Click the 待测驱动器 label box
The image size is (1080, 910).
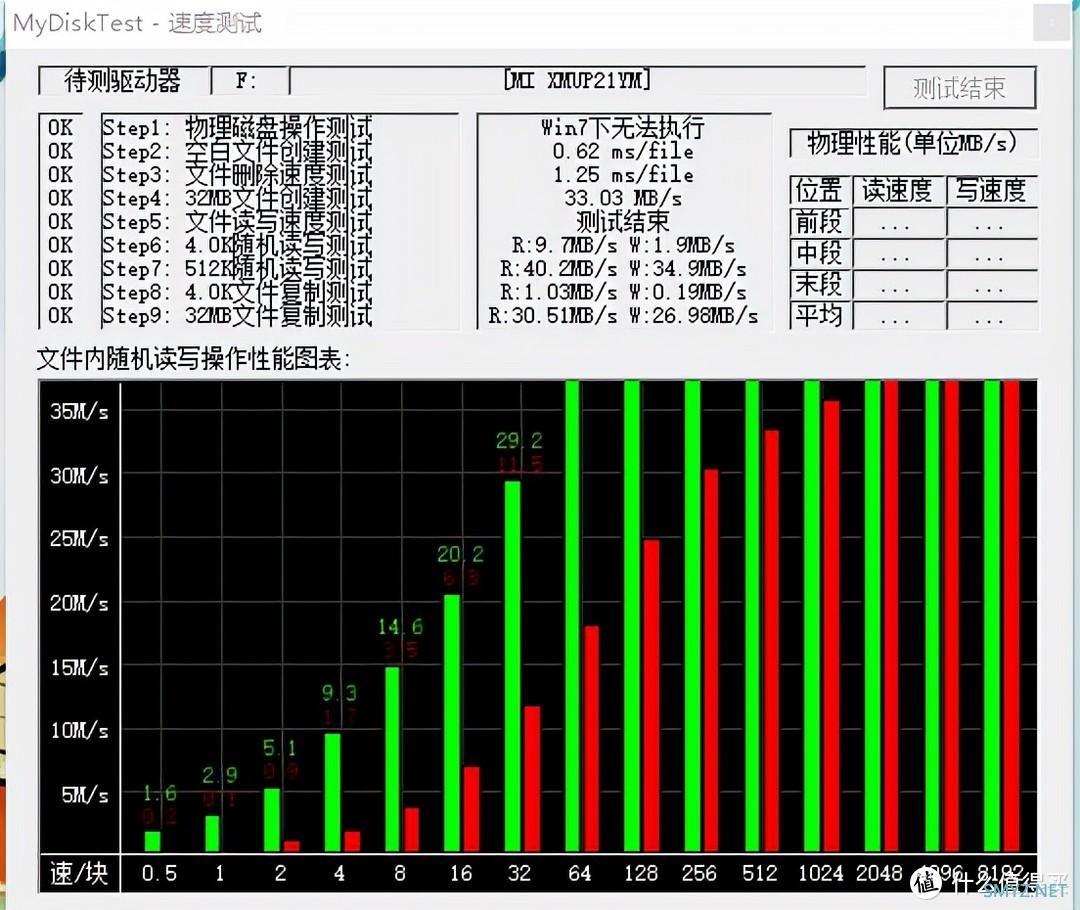coord(123,81)
